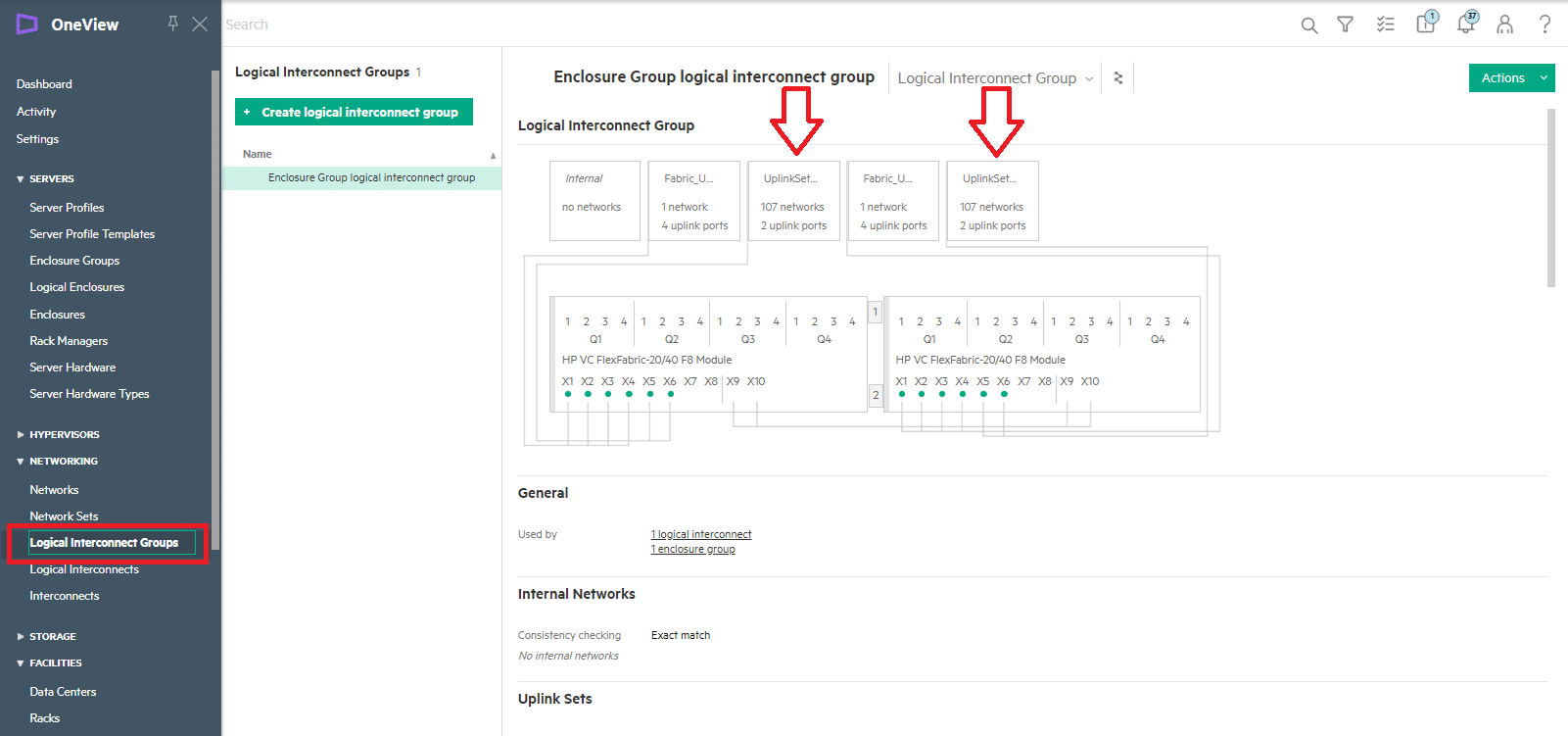Screen dimensions: 1568x736
Task: Navigate to Enclosure Groups
Action: tap(74, 261)
